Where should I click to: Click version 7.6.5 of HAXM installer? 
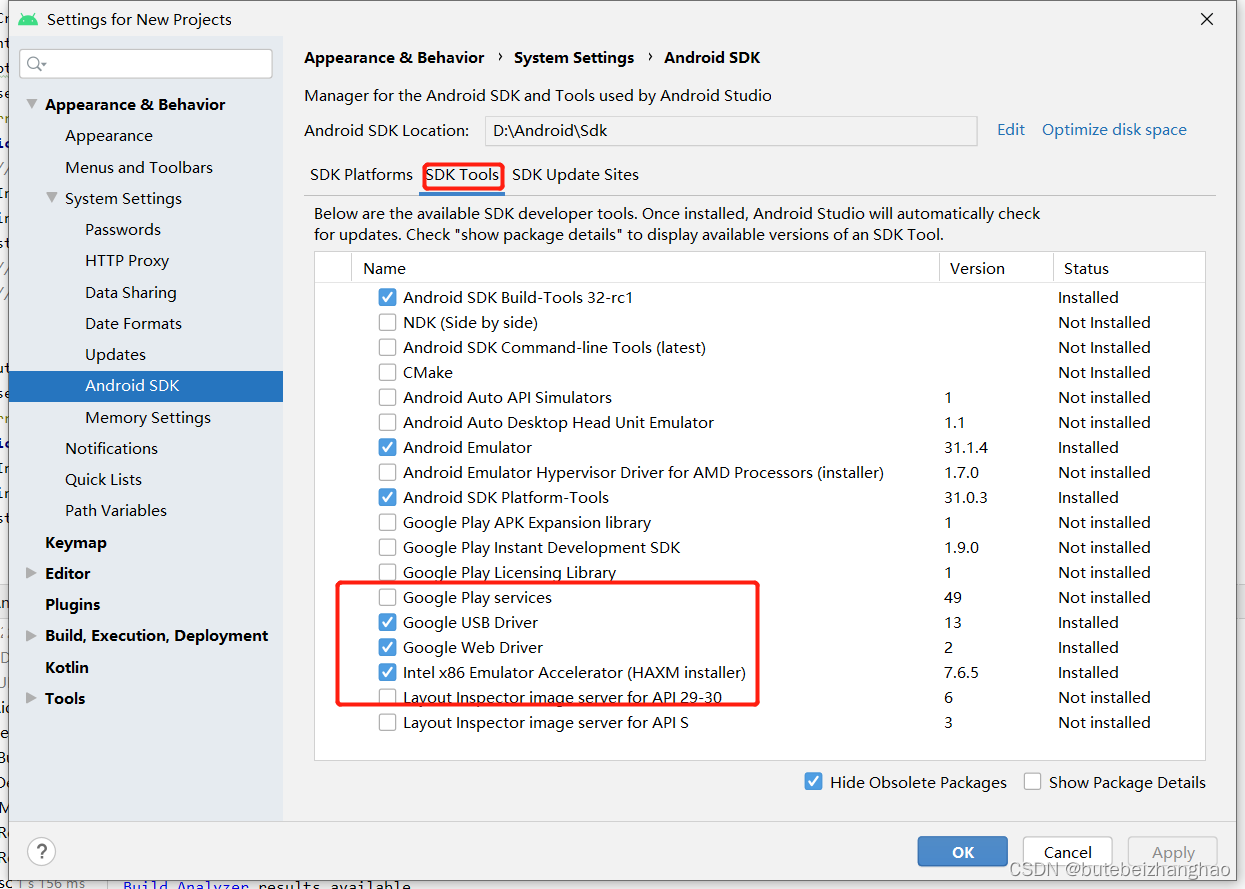(961, 672)
